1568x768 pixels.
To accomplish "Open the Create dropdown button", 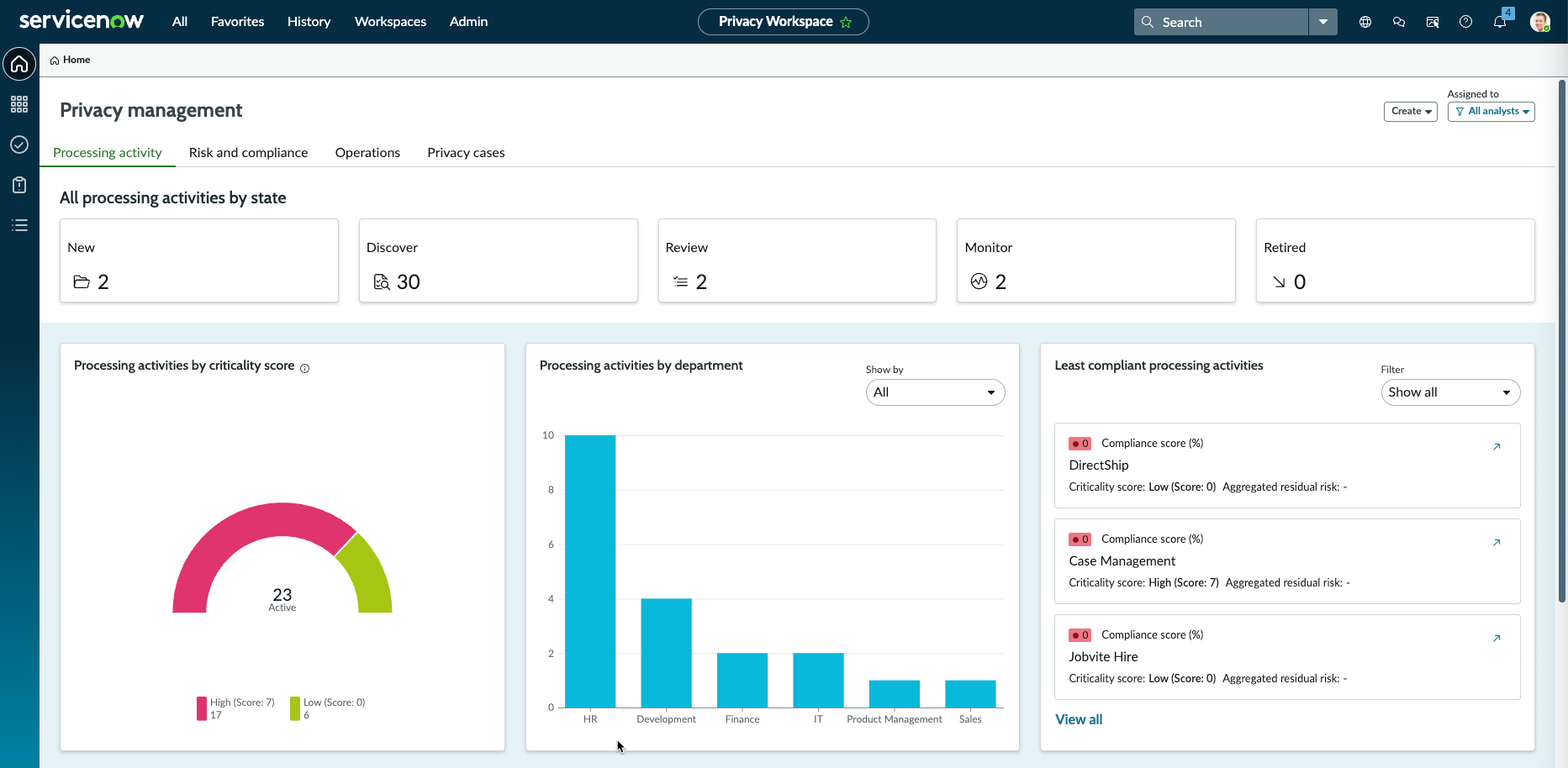I will click(1411, 112).
